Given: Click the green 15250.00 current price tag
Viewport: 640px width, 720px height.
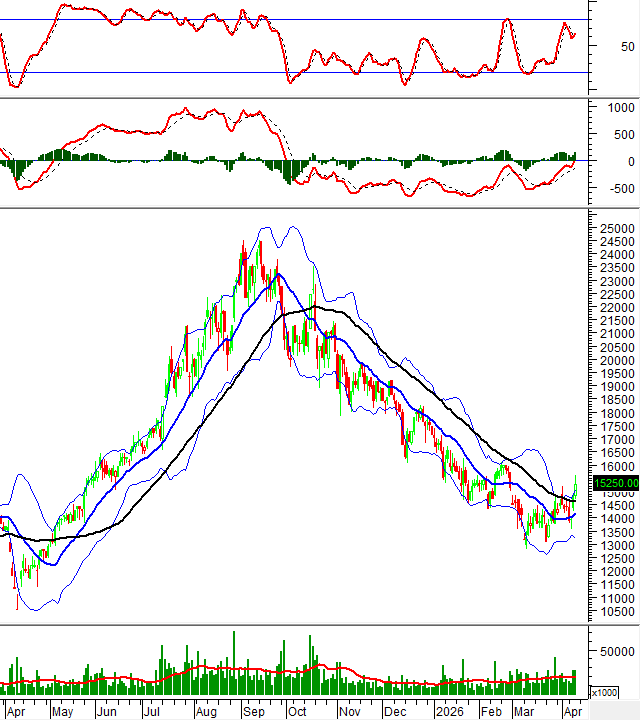Looking at the screenshot, I should coord(614,483).
